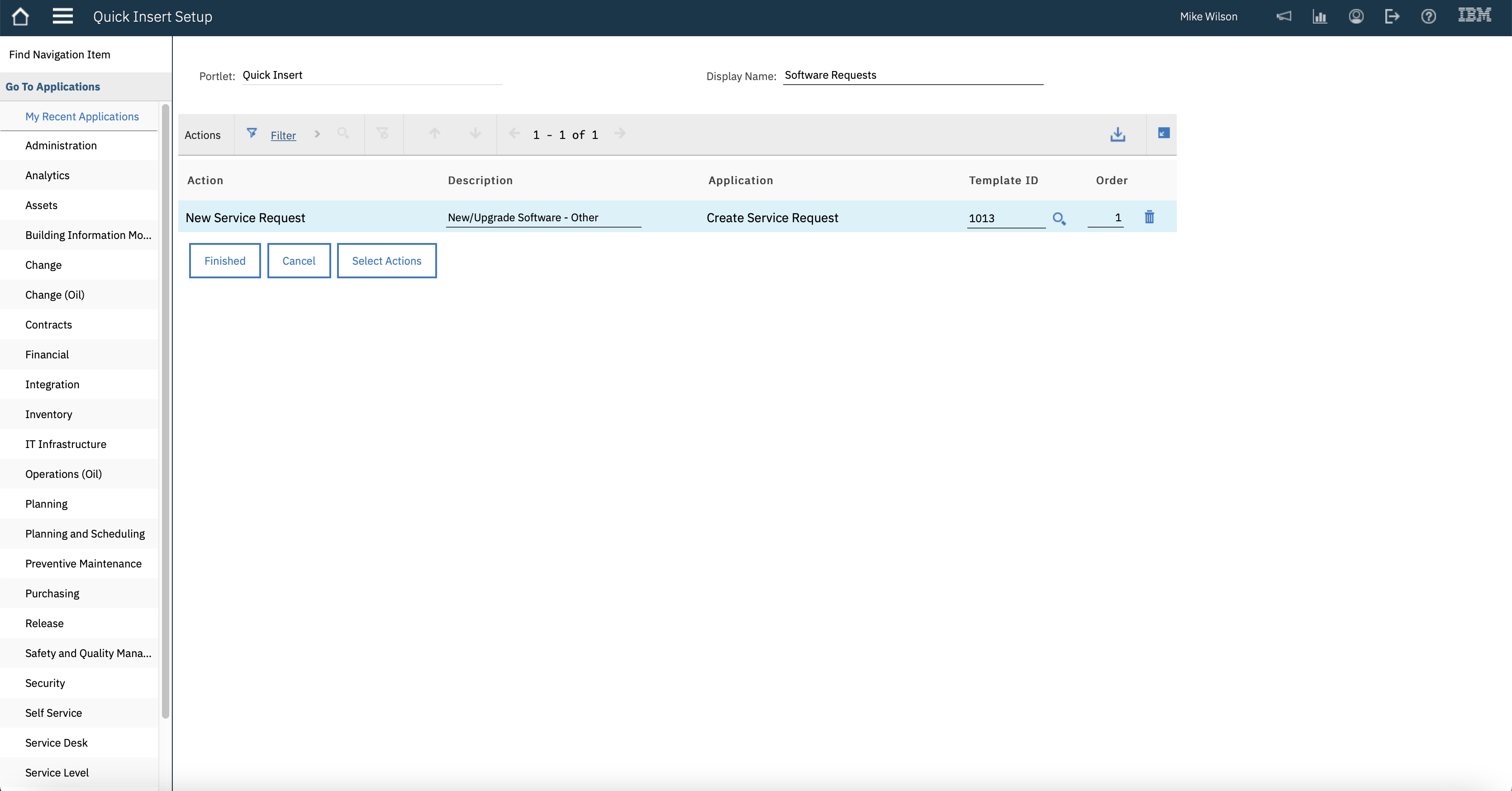Image resolution: width=1512 pixels, height=791 pixels.
Task: Sign out using the logout icon
Action: 1392,16
